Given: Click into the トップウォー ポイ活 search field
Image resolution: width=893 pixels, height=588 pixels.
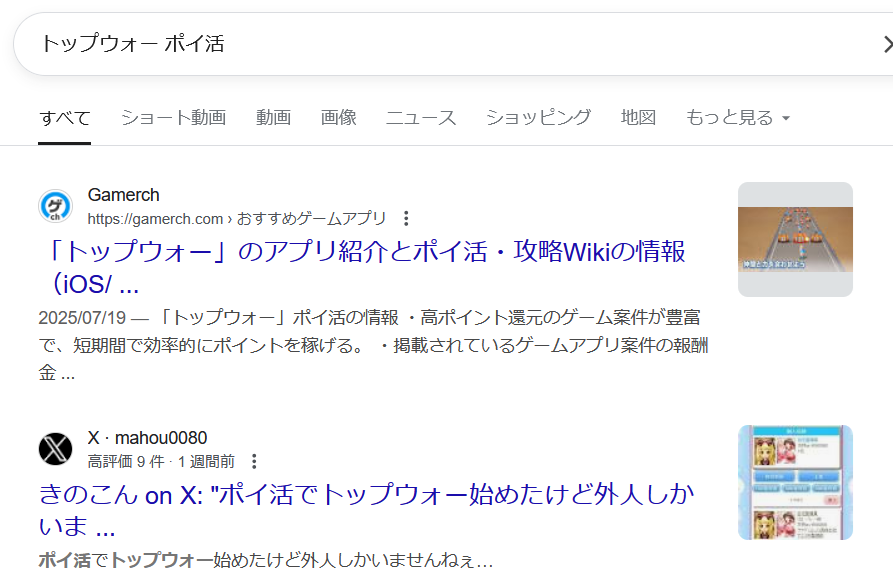Looking at the screenshot, I should click(400, 44).
